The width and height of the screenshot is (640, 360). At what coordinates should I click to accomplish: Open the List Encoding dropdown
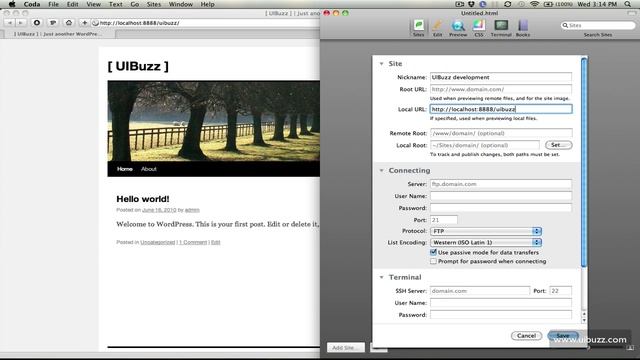point(486,242)
